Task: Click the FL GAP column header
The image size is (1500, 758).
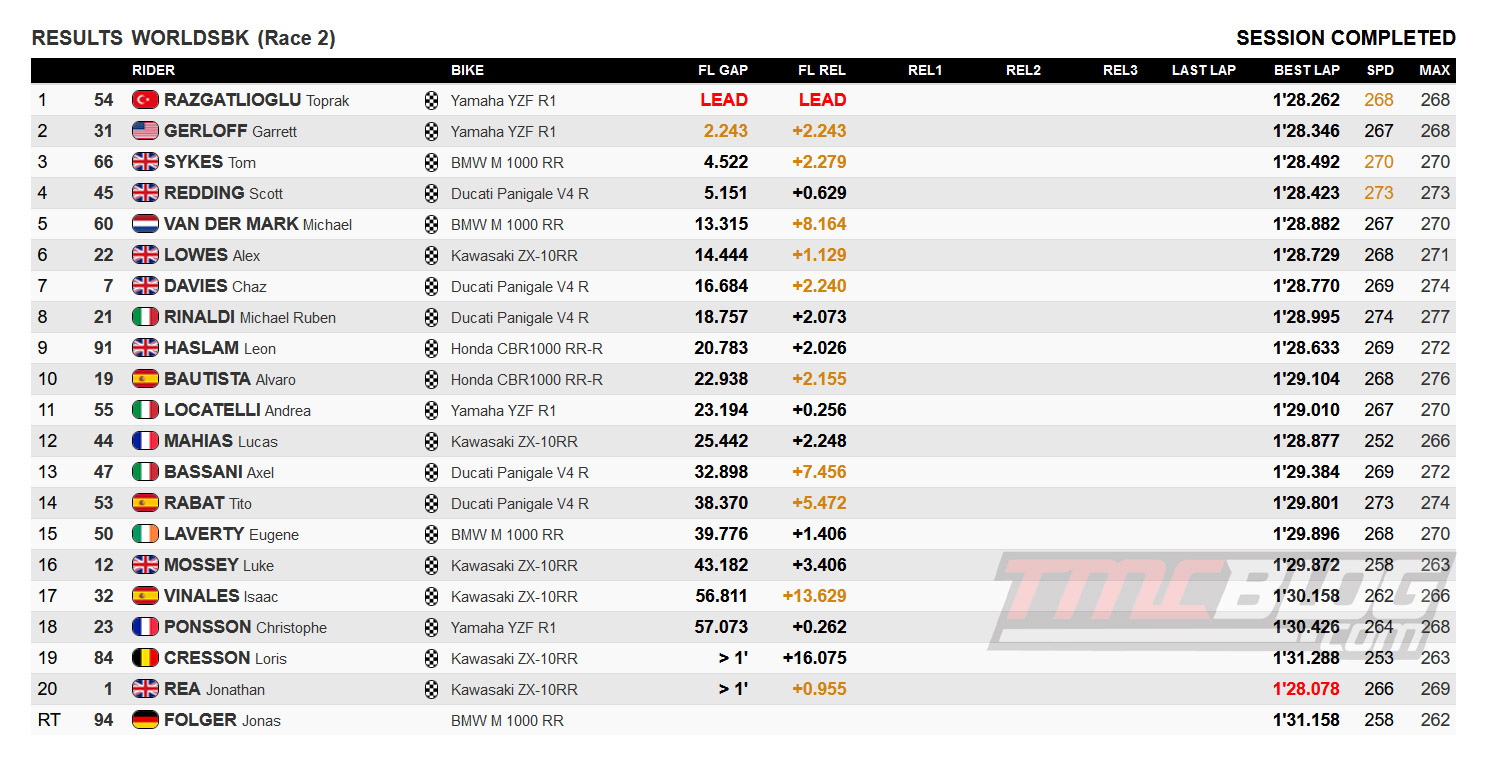Action: (x=723, y=70)
